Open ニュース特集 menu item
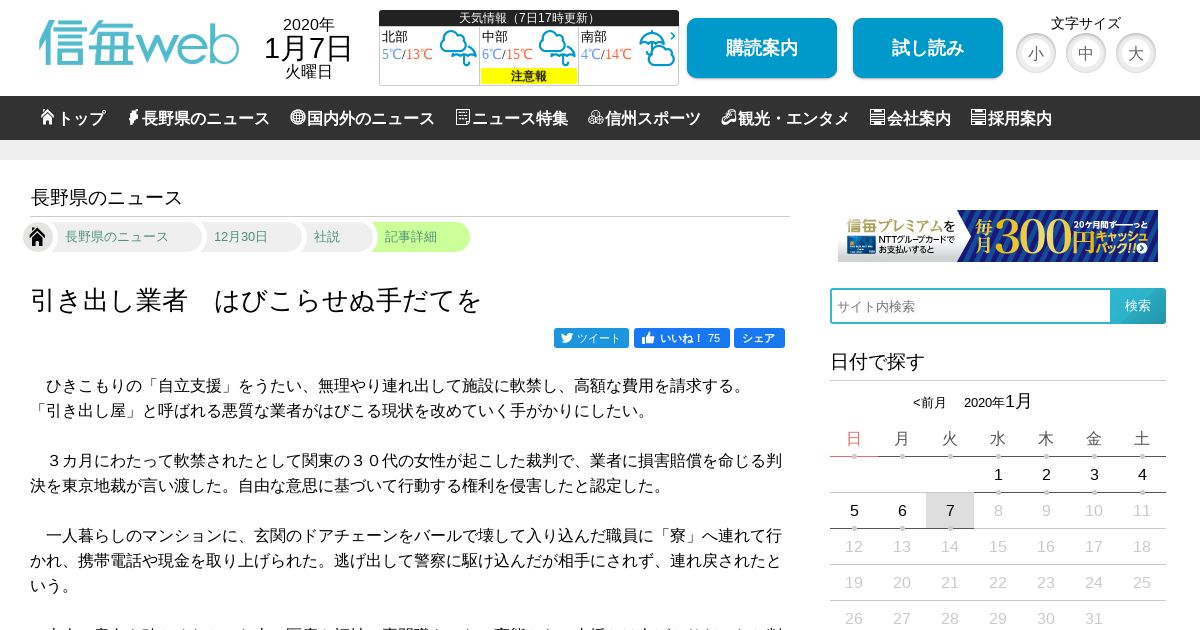 click(x=511, y=118)
